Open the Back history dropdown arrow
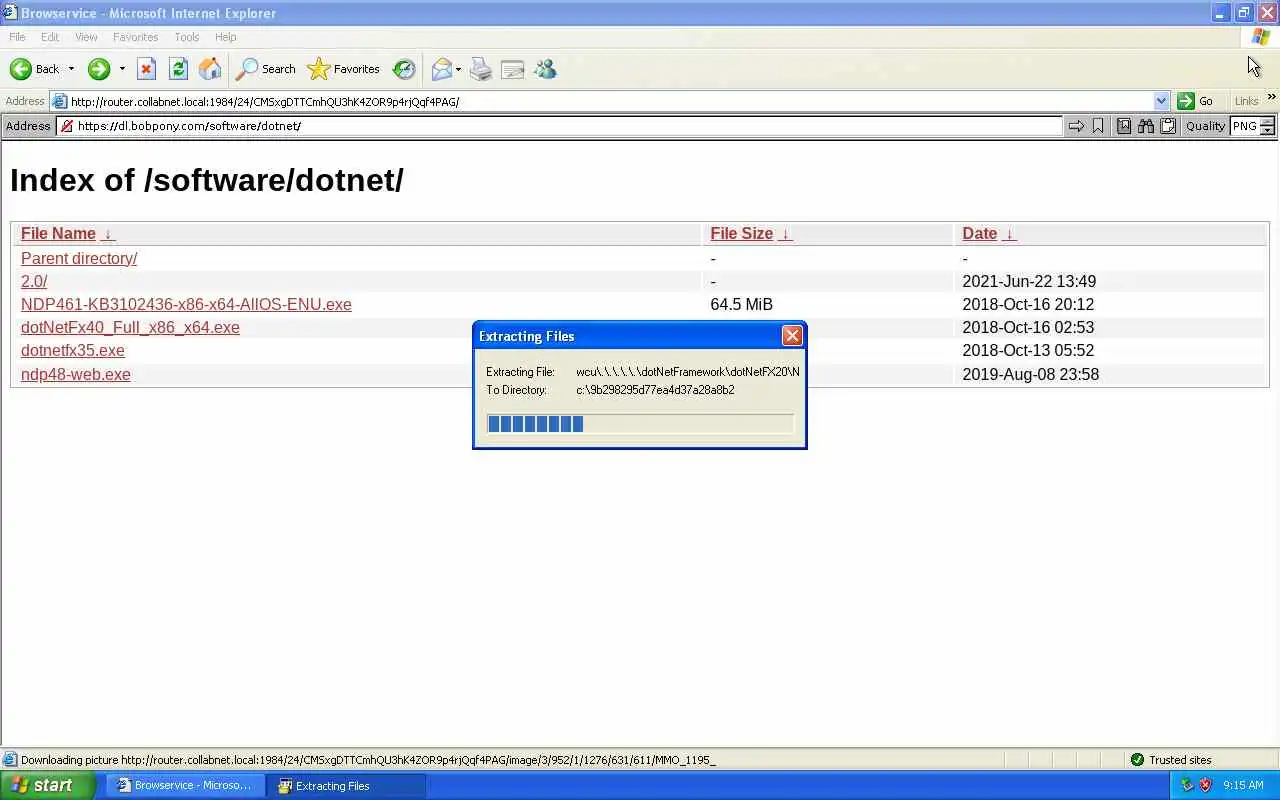This screenshot has height=800, width=1280. tap(71, 69)
